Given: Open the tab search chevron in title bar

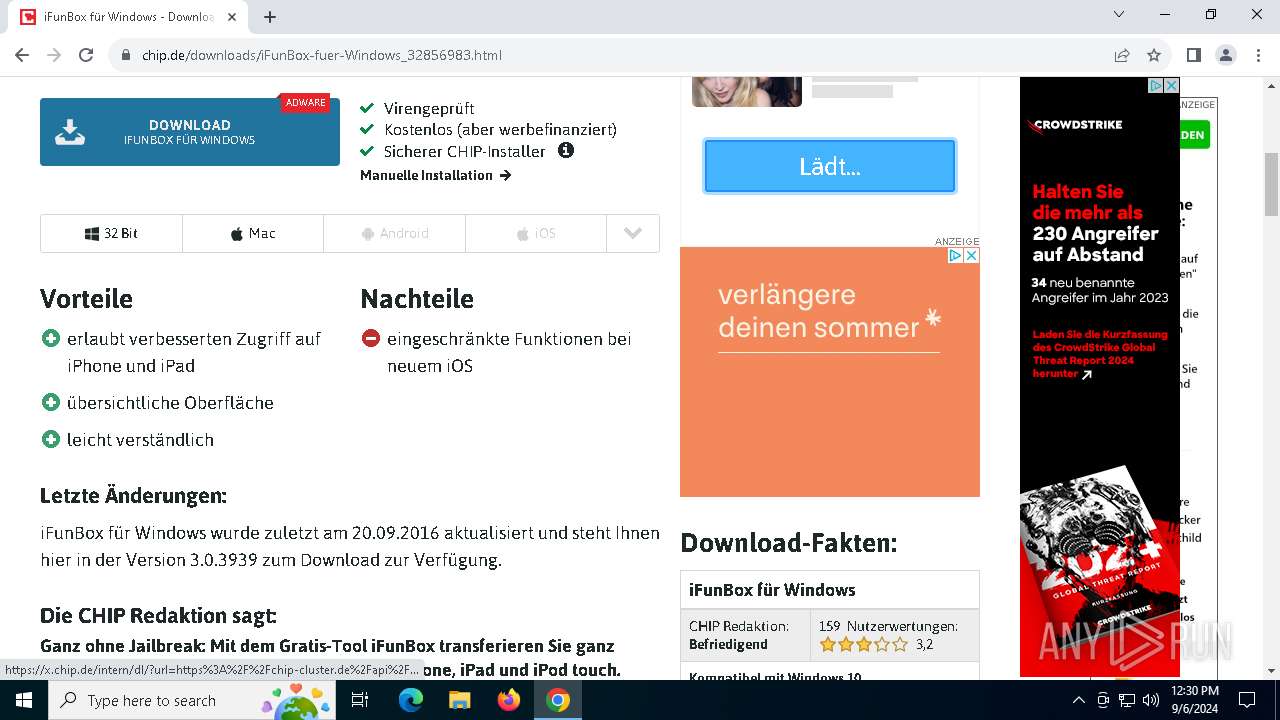Looking at the screenshot, I should coord(1119,15).
